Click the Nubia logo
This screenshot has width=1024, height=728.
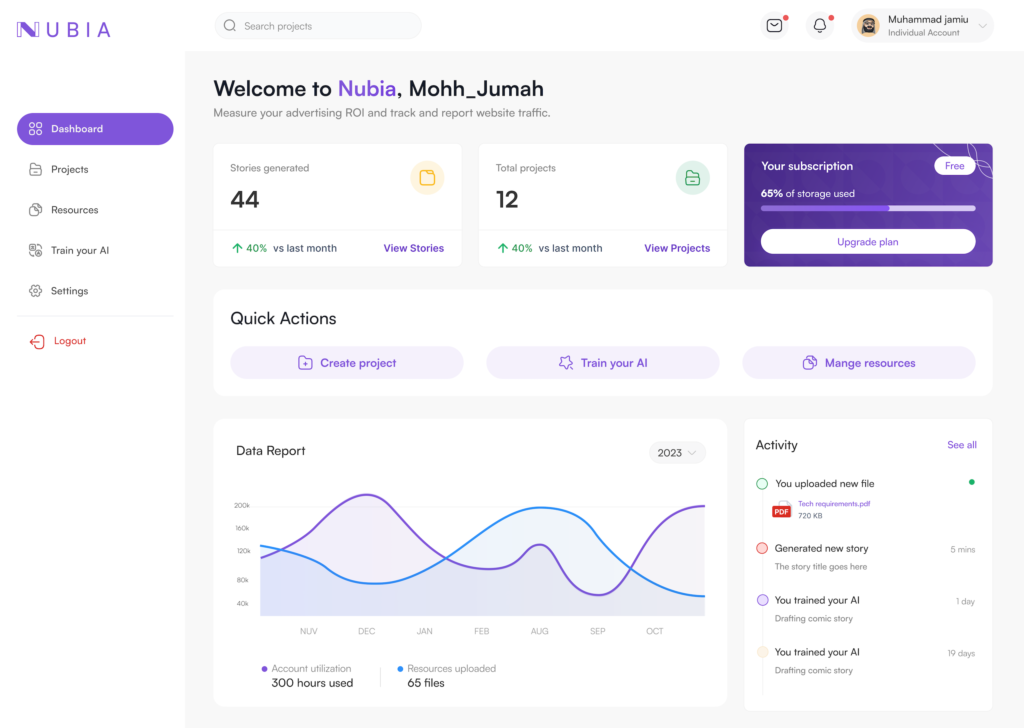(x=64, y=29)
